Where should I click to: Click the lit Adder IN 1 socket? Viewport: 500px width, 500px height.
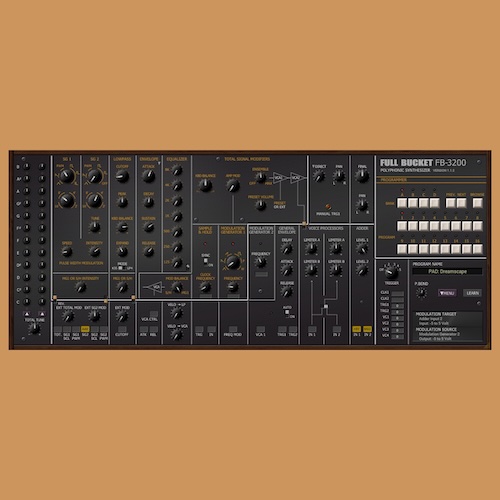(357, 329)
